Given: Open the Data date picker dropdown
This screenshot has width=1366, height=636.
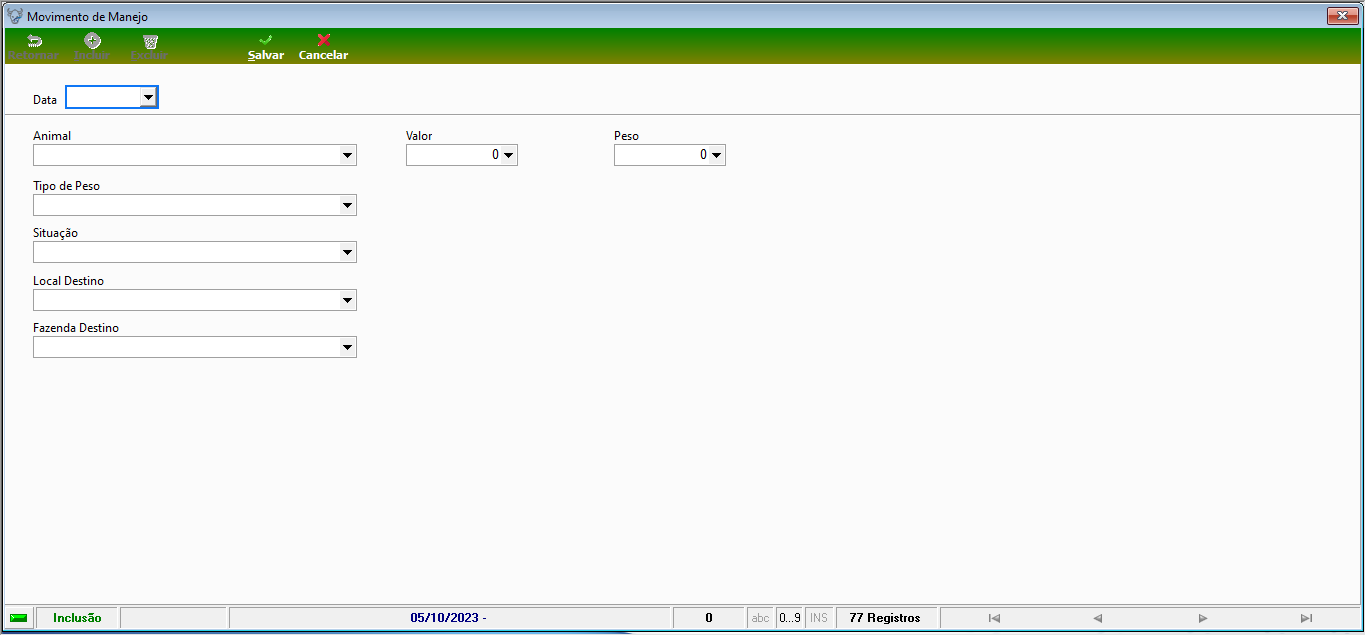Looking at the screenshot, I should pos(148,98).
